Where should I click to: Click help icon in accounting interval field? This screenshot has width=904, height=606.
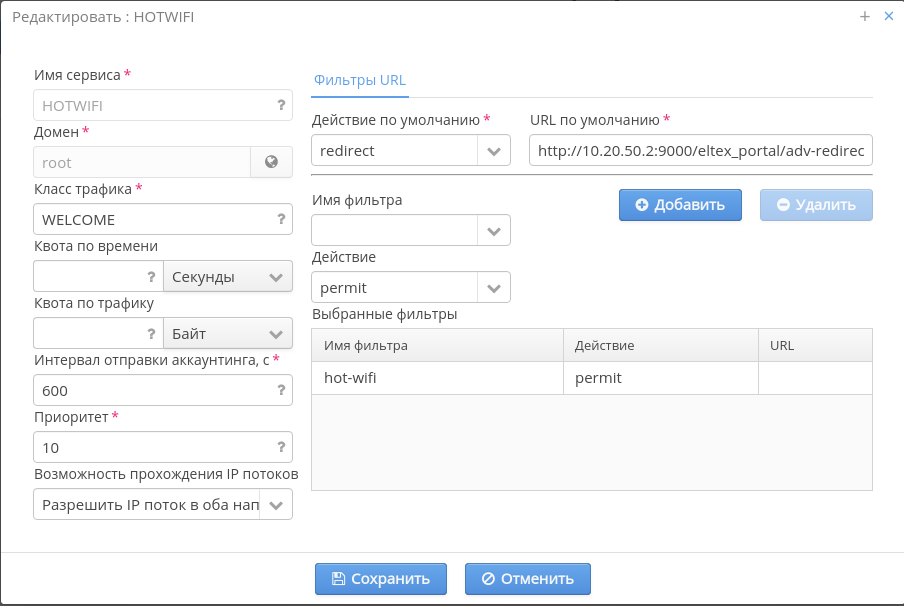[281, 390]
